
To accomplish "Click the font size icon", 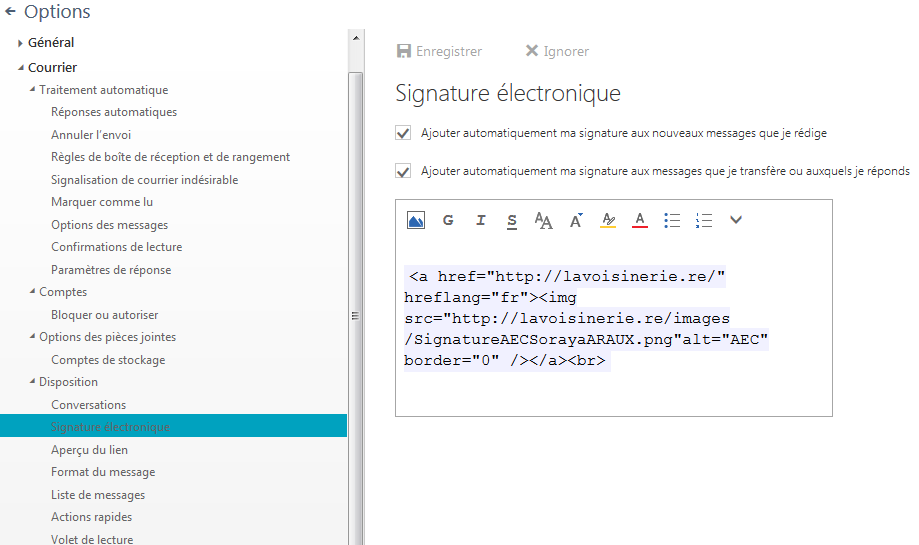I will [x=576, y=220].
